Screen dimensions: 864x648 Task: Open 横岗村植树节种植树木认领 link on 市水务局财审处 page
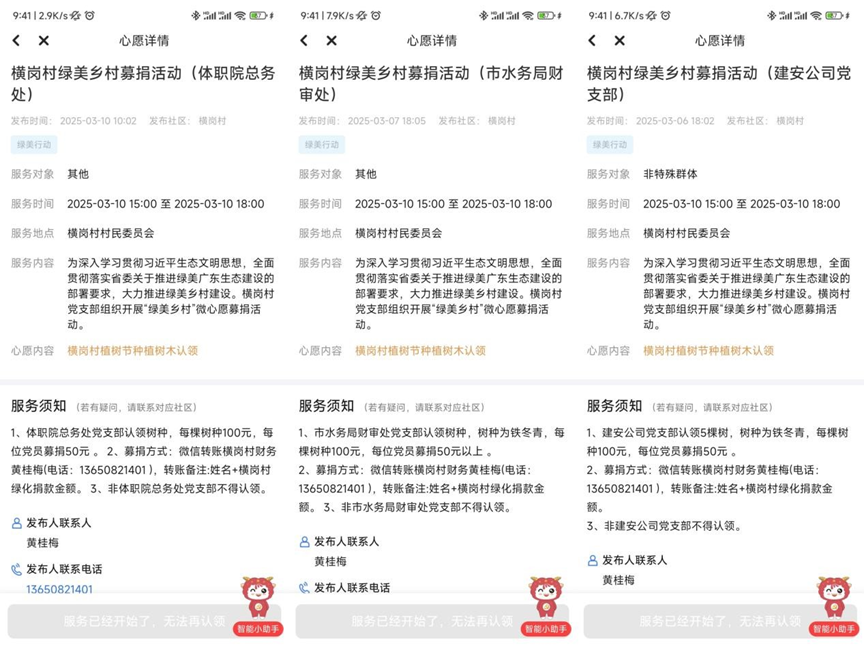point(420,351)
